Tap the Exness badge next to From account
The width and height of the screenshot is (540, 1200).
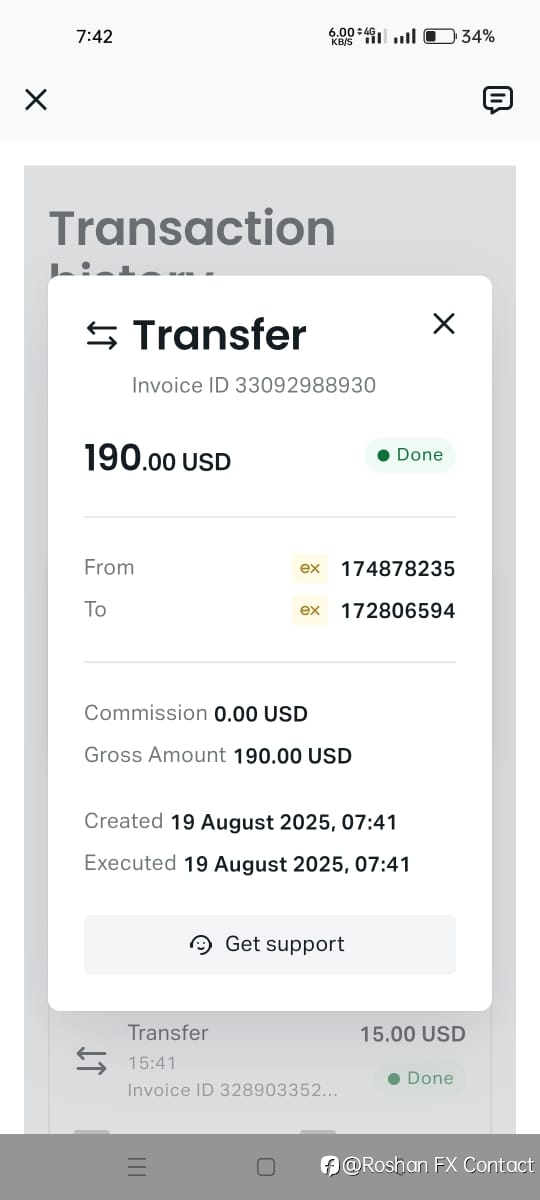(x=310, y=568)
